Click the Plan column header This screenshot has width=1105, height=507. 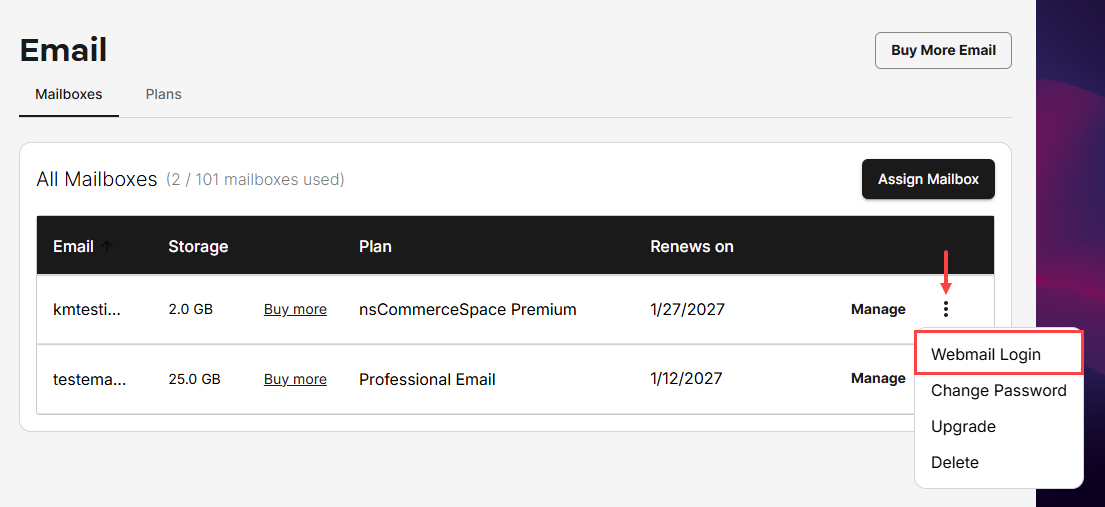click(376, 247)
